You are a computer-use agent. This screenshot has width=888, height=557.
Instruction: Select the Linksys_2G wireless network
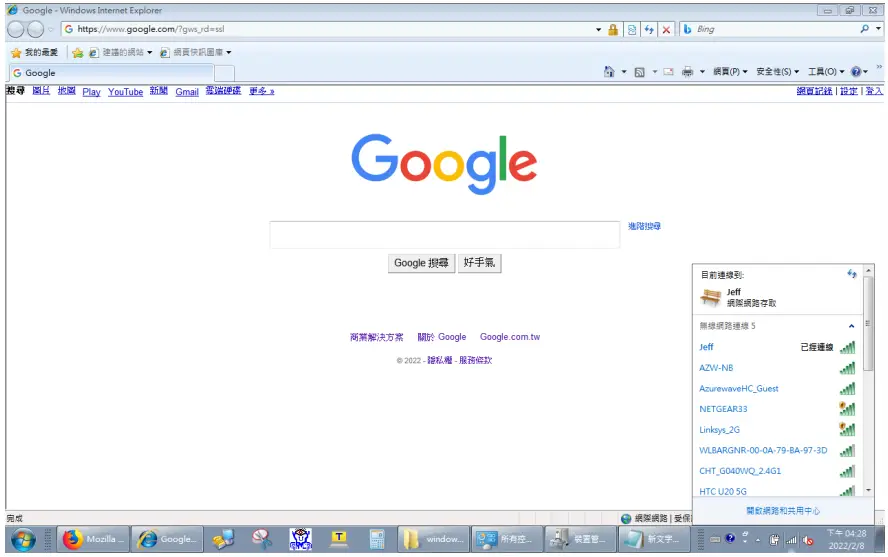777,430
